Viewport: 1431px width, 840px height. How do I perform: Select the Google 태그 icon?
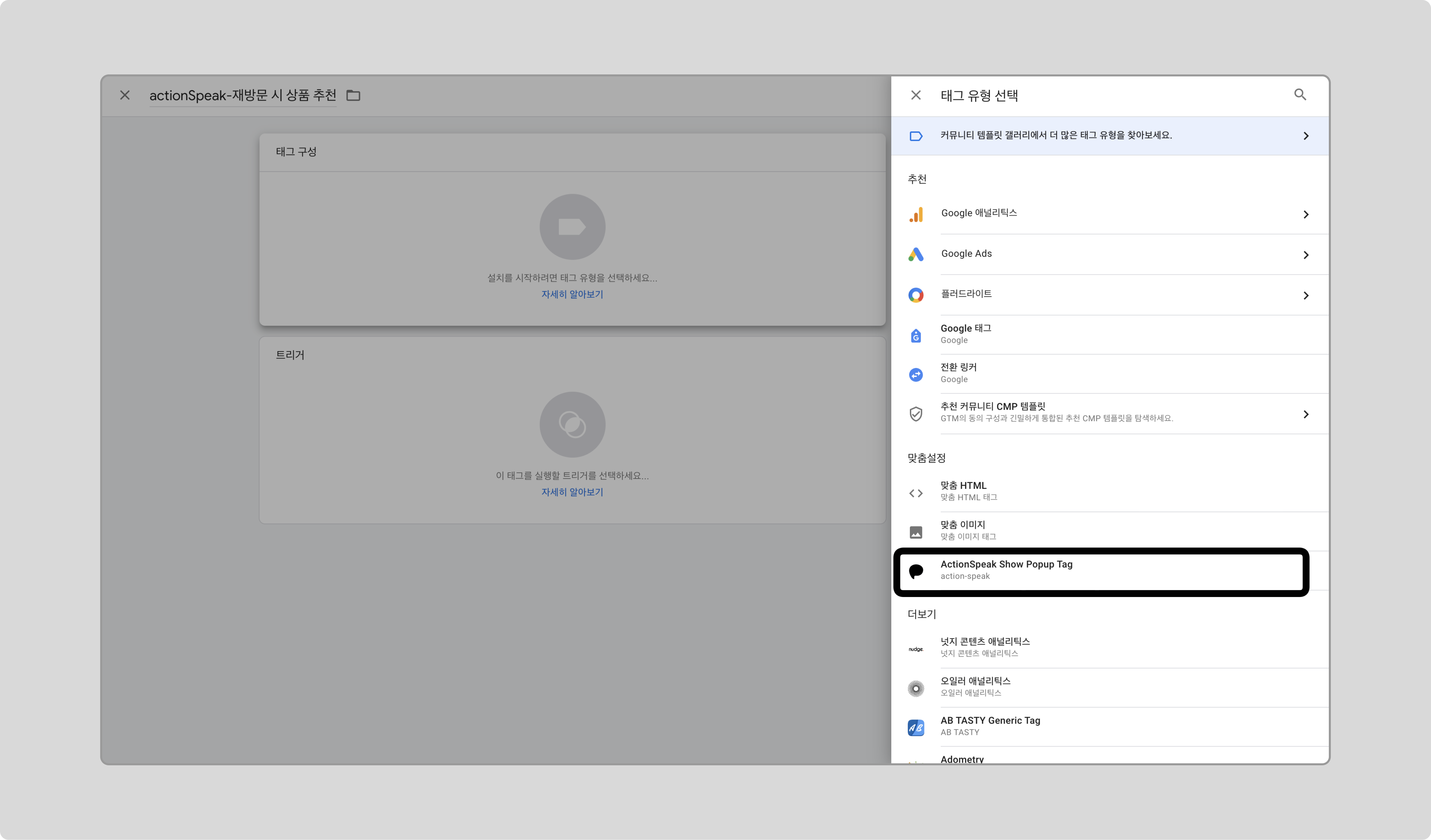tap(916, 336)
